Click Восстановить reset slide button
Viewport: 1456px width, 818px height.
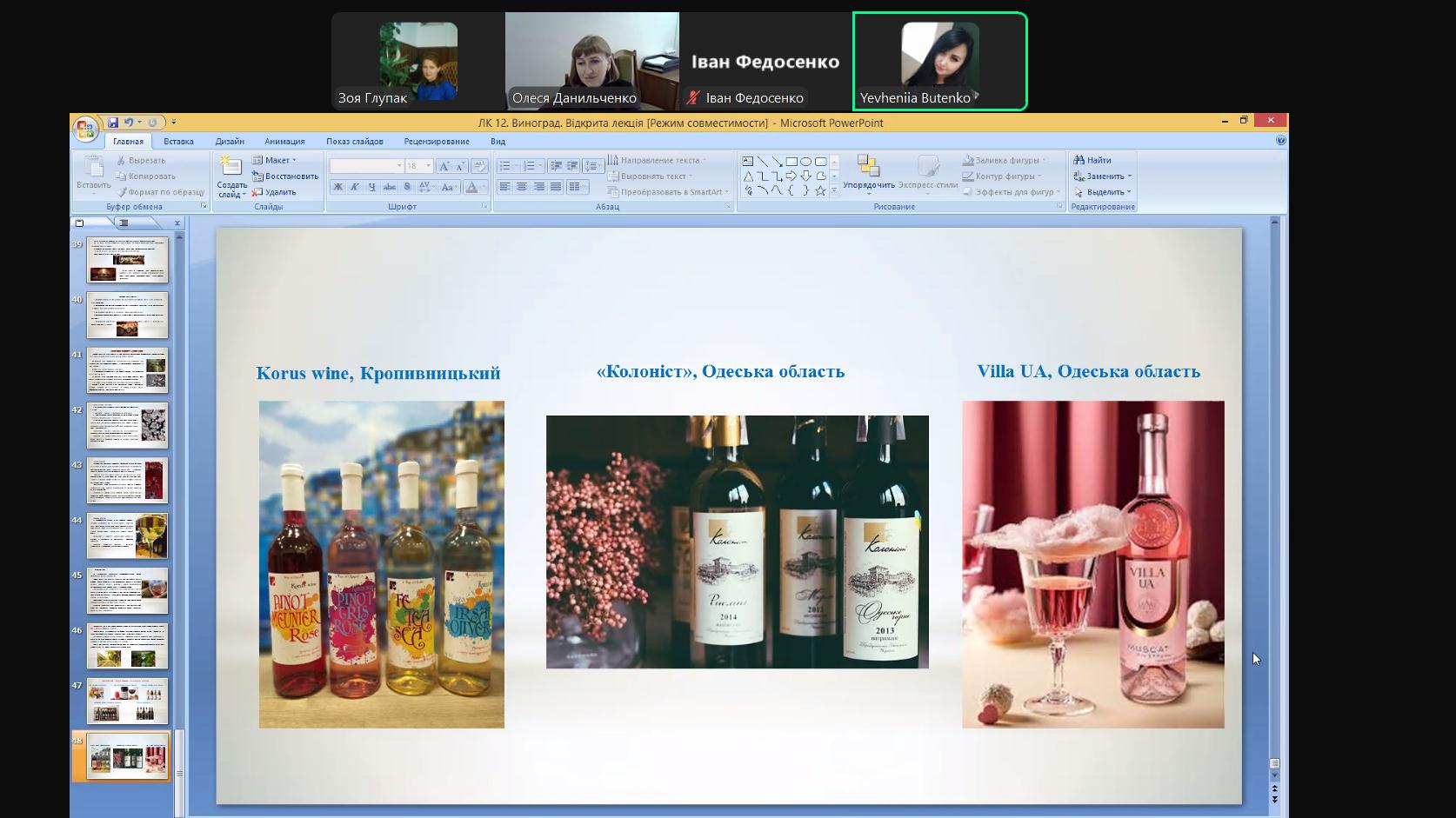point(285,176)
